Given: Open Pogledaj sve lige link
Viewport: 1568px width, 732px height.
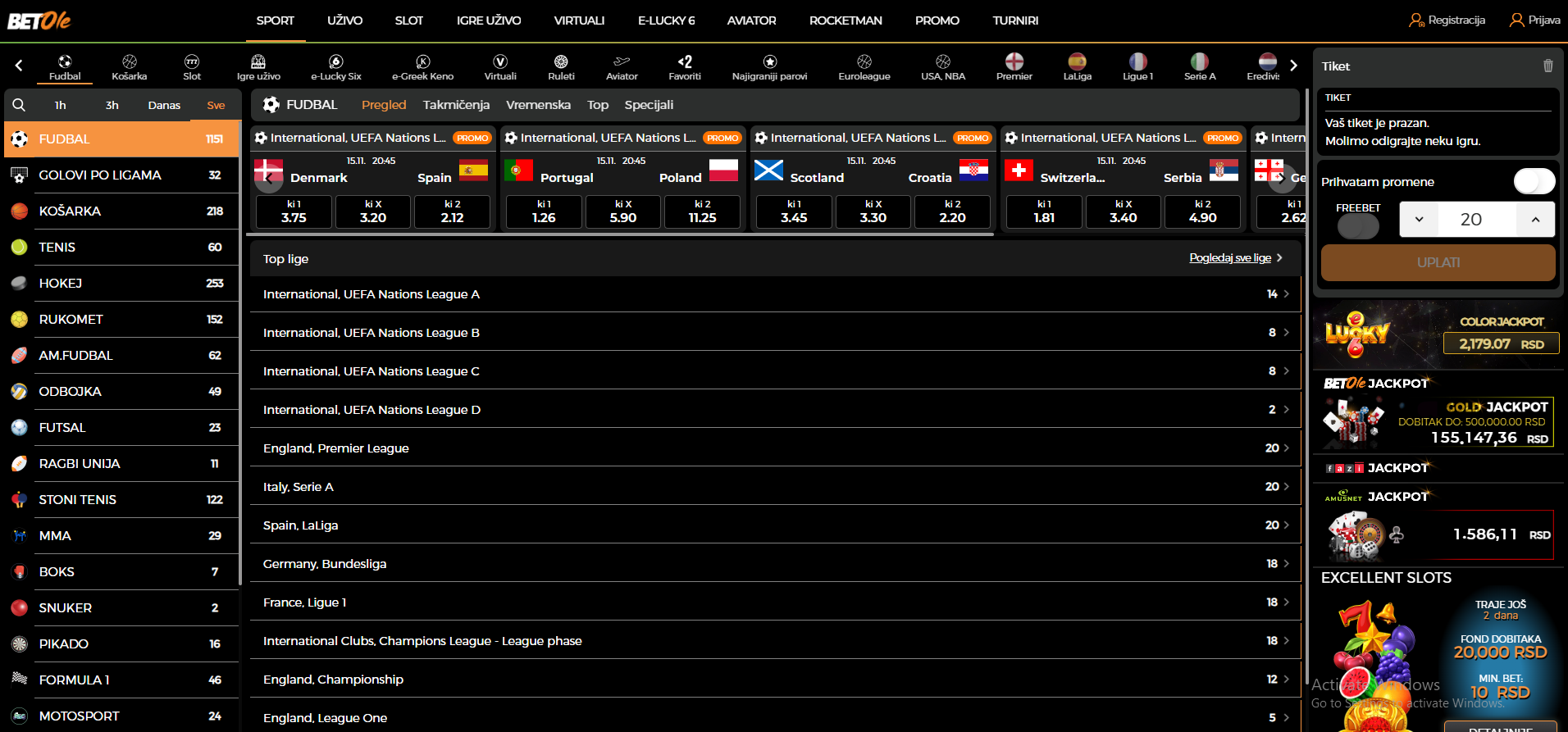Looking at the screenshot, I should [1235, 258].
